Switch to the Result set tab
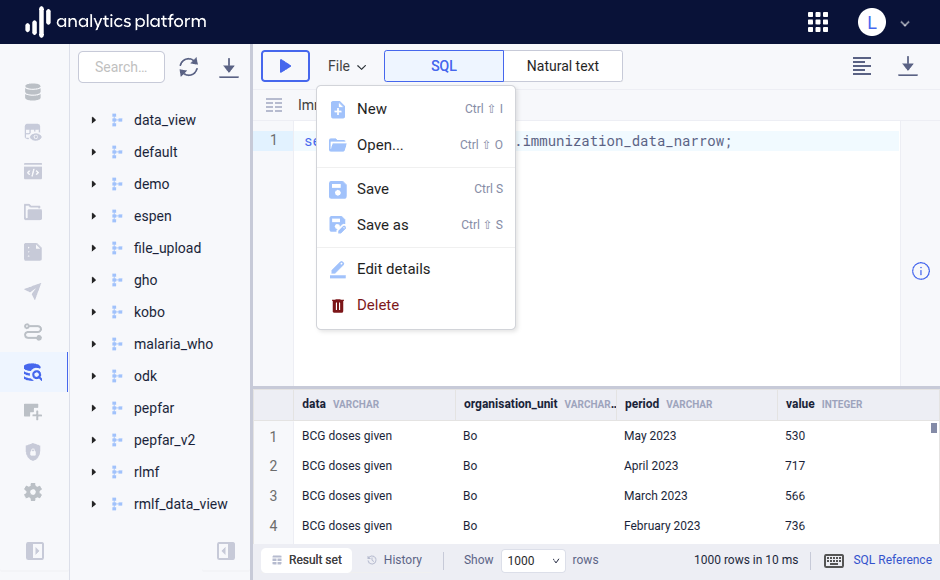The image size is (940, 580). pos(306,560)
